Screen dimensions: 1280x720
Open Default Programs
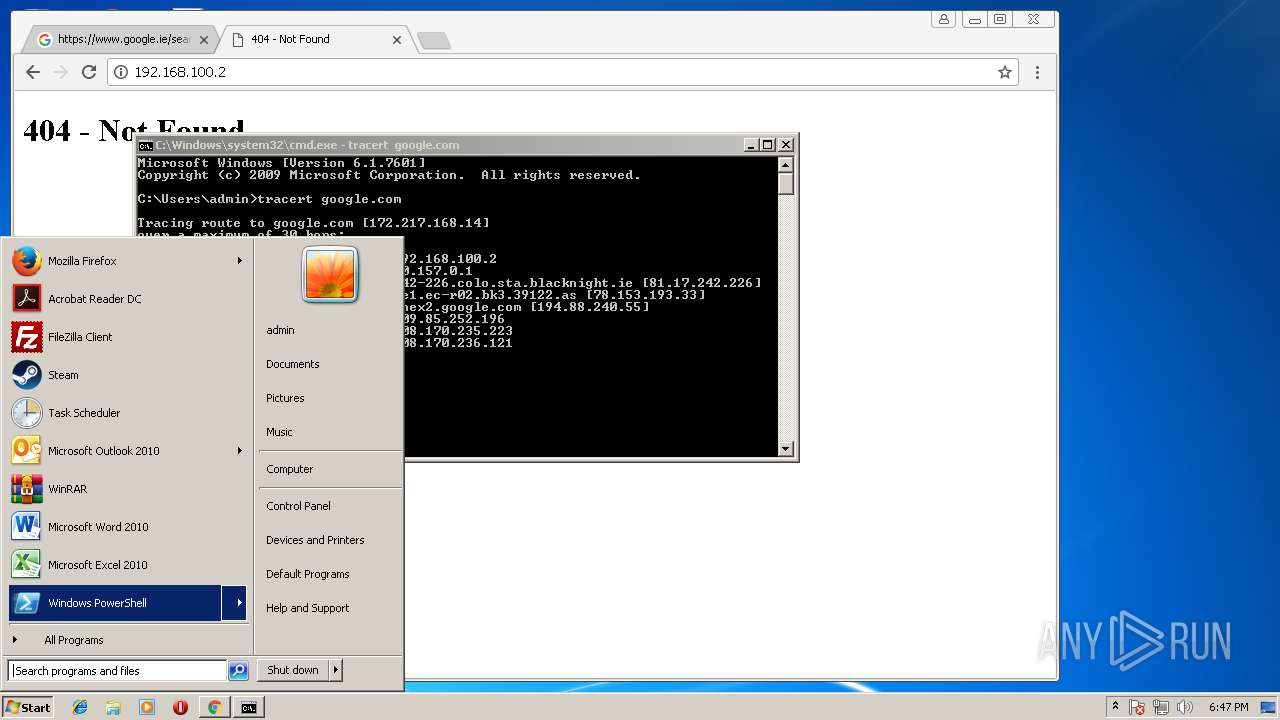pos(308,574)
